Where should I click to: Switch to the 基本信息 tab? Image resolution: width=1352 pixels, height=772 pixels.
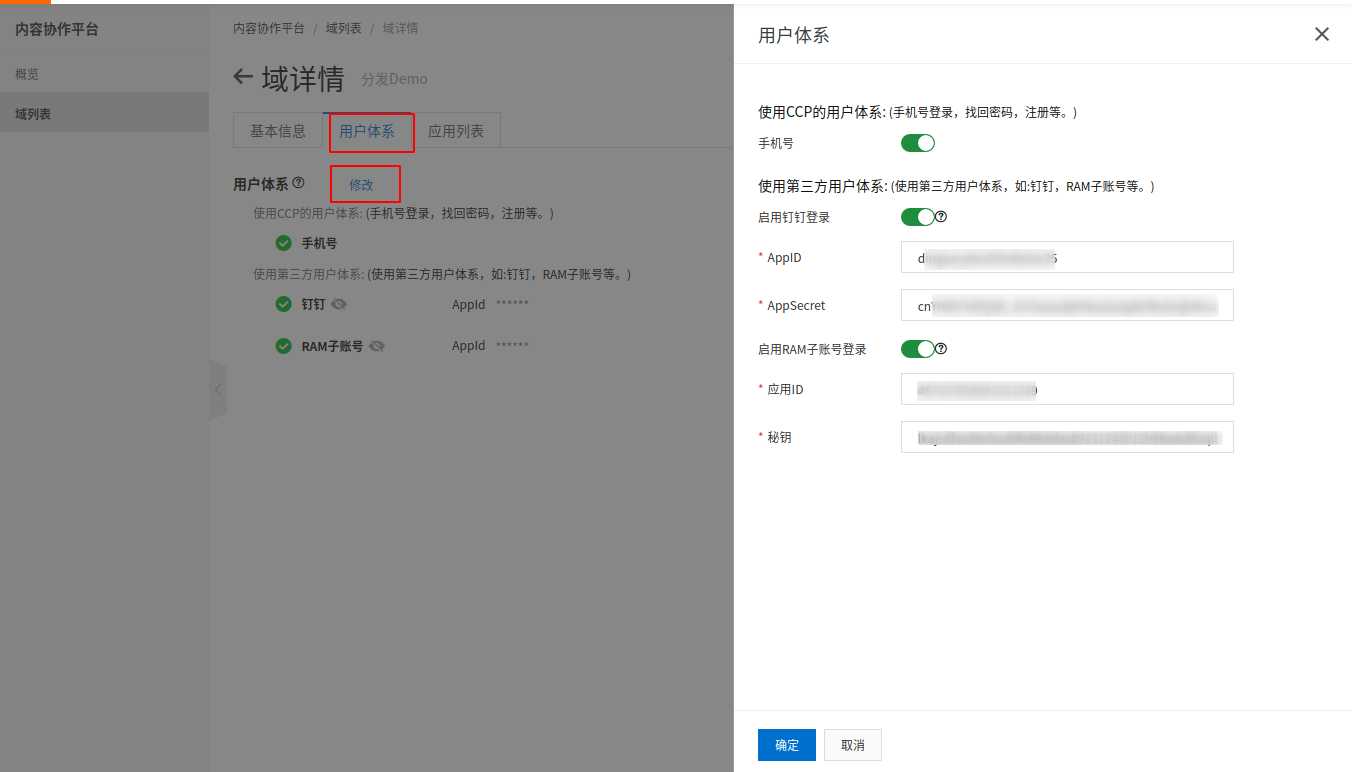(278, 131)
